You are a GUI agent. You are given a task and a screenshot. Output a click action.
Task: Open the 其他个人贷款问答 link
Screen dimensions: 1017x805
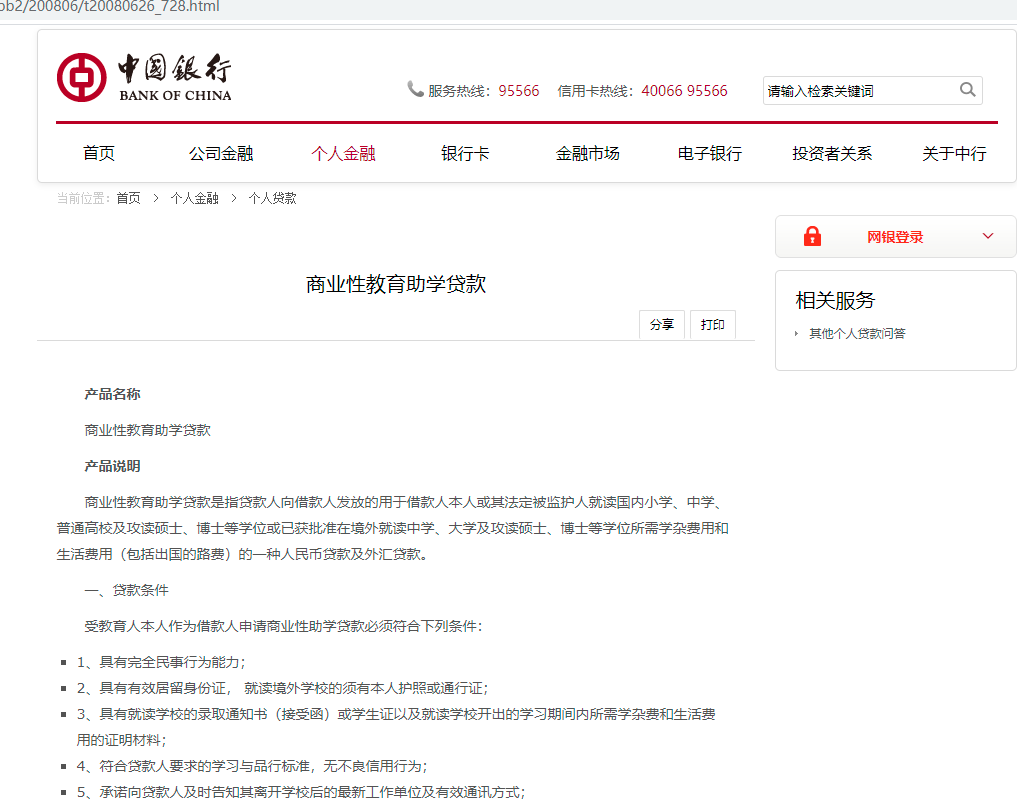[857, 334]
